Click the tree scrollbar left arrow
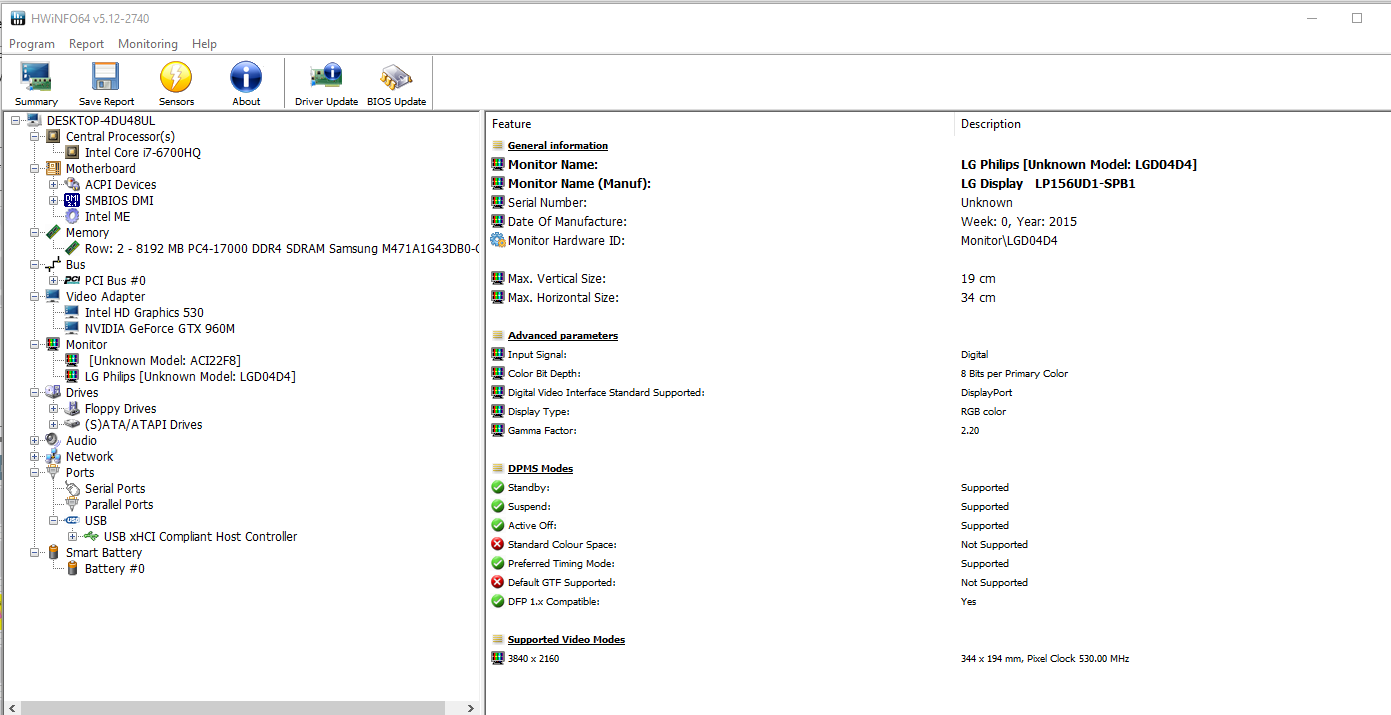The width and height of the screenshot is (1391, 715). point(10,707)
